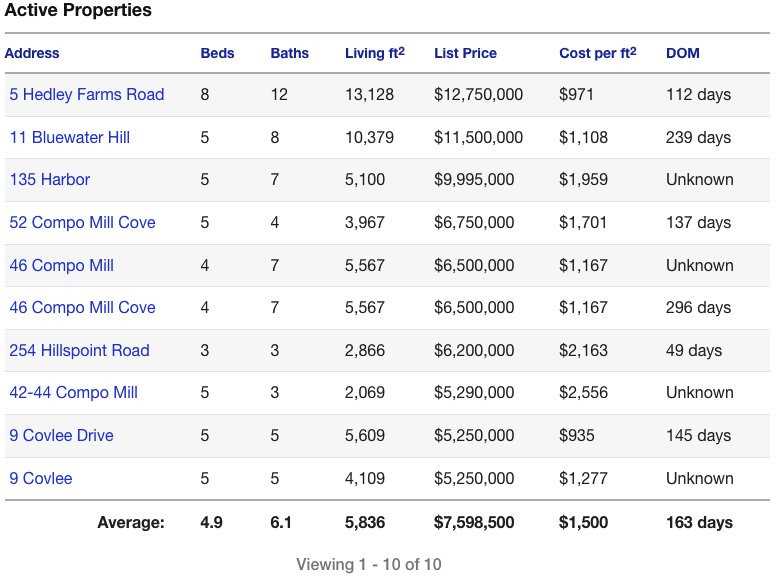Sort table by Address column header
779x577 pixels.
[32, 53]
